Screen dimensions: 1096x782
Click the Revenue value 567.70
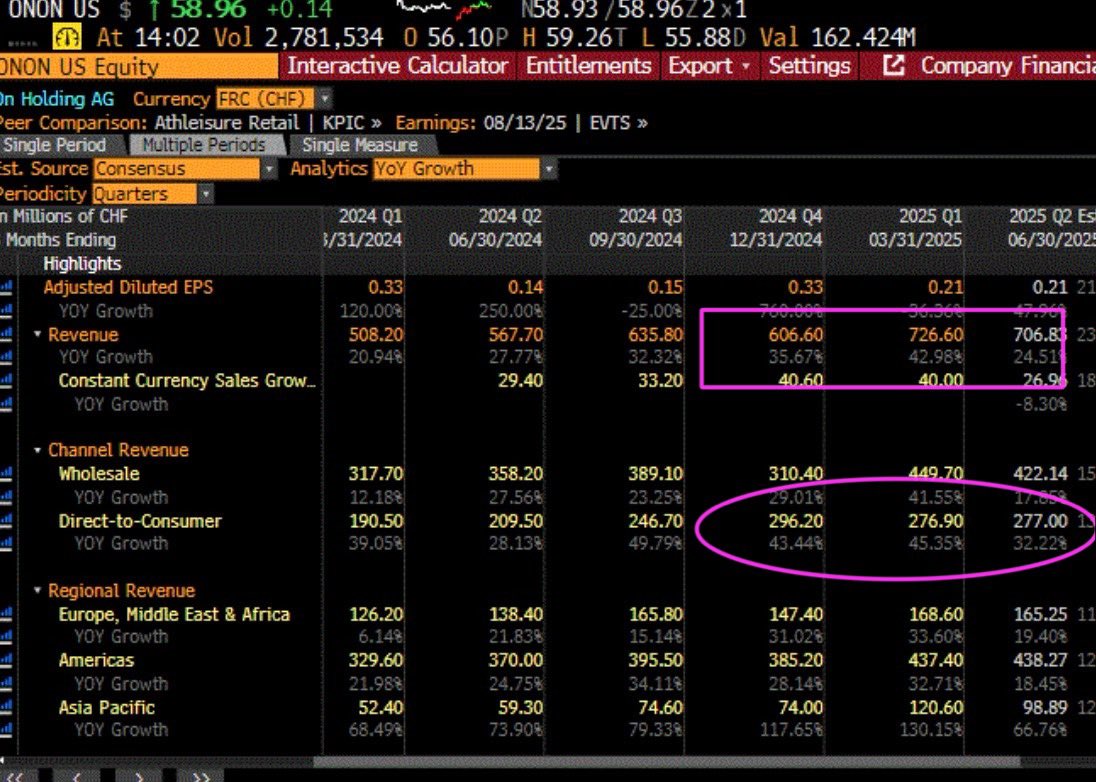(516, 335)
